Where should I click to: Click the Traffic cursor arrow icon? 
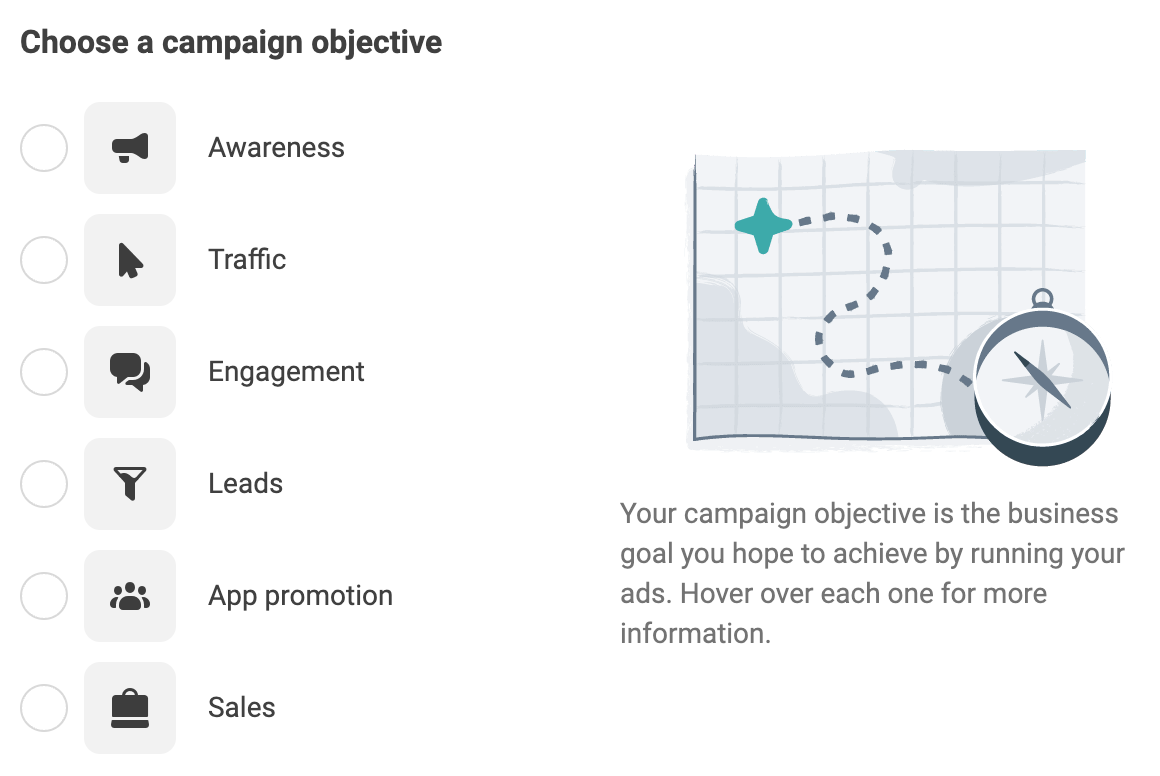point(130,260)
